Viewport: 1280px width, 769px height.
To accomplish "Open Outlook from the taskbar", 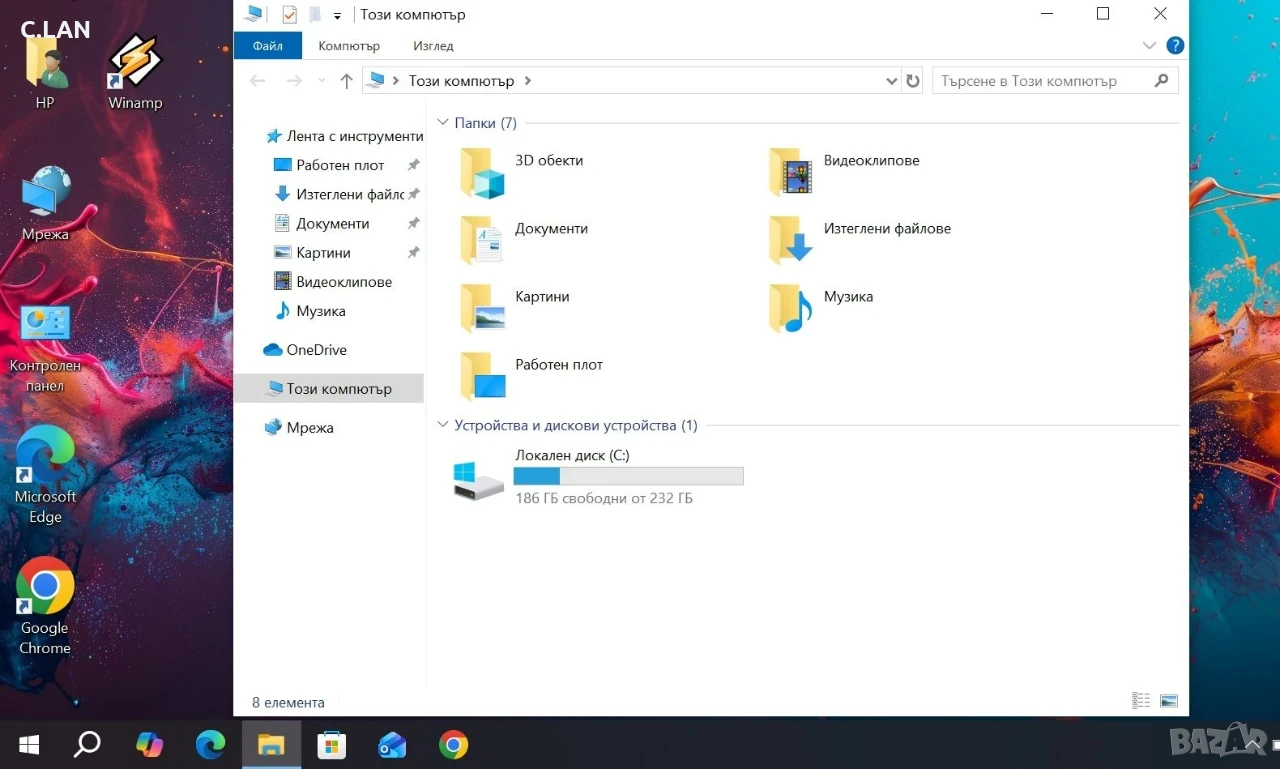I will point(392,745).
